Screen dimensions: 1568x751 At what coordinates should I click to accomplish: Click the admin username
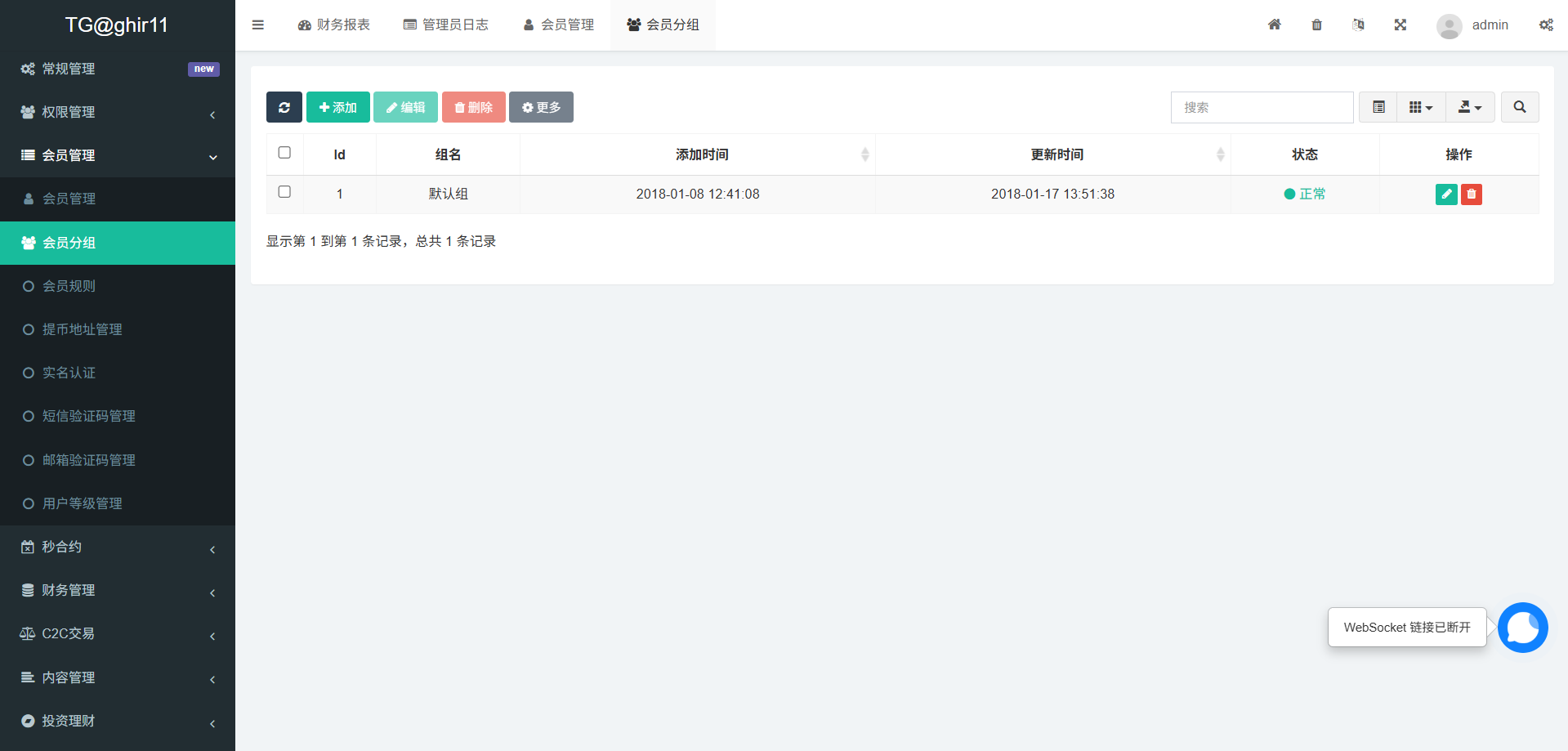[x=1490, y=25]
